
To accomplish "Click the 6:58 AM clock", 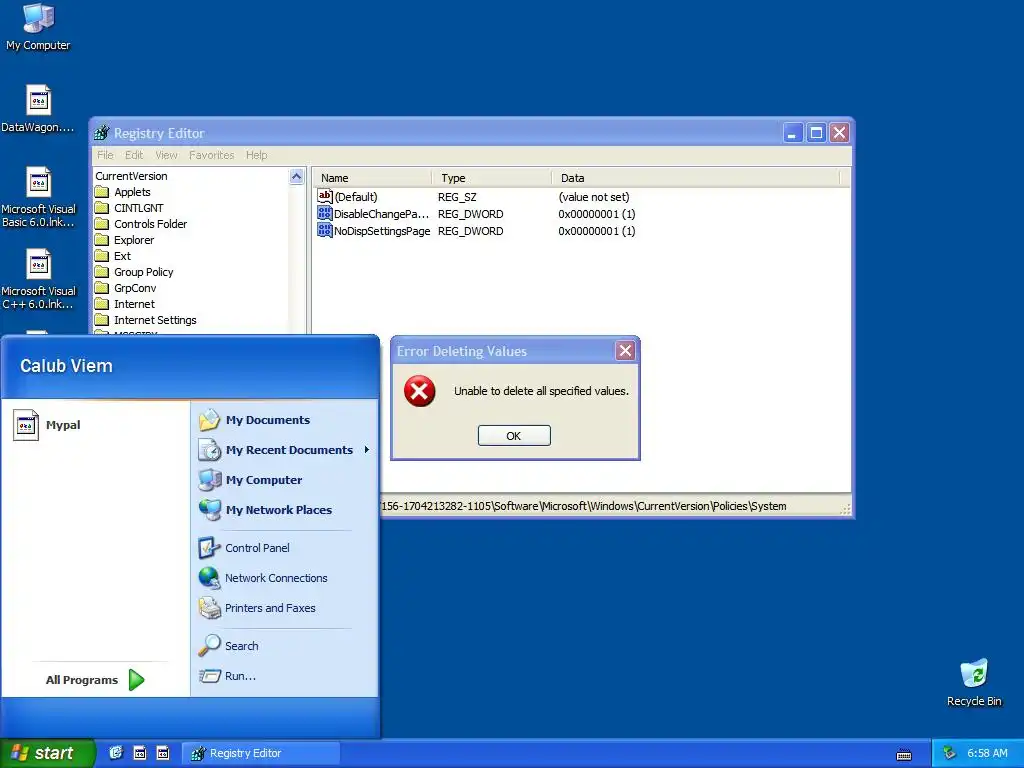I will (987, 753).
